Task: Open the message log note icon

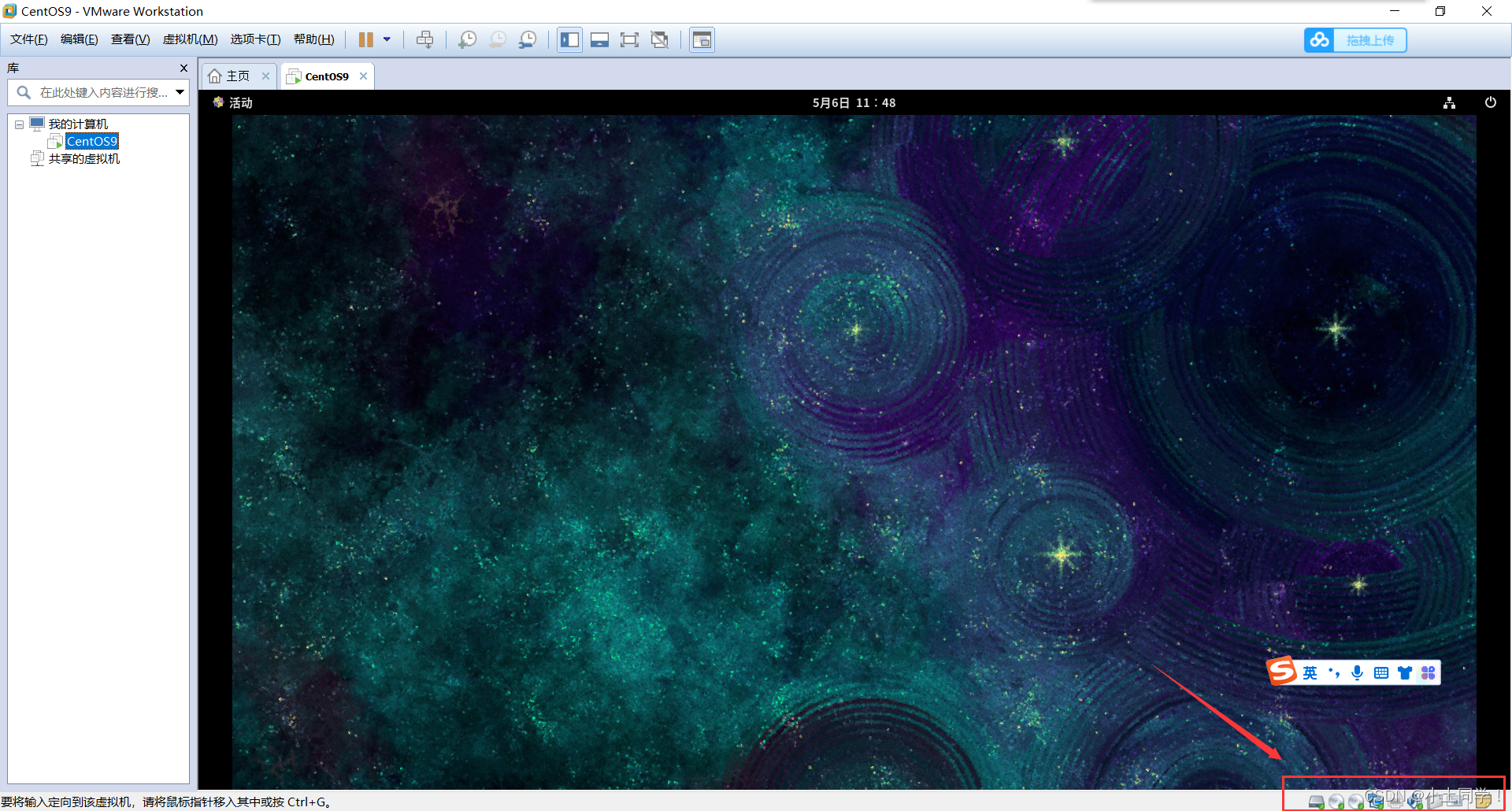Action: tap(1484, 801)
